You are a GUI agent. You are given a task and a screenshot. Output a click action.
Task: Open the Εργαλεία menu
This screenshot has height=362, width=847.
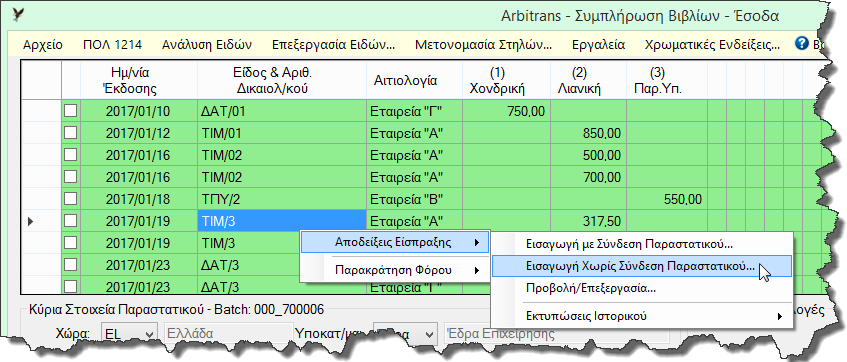[599, 45]
